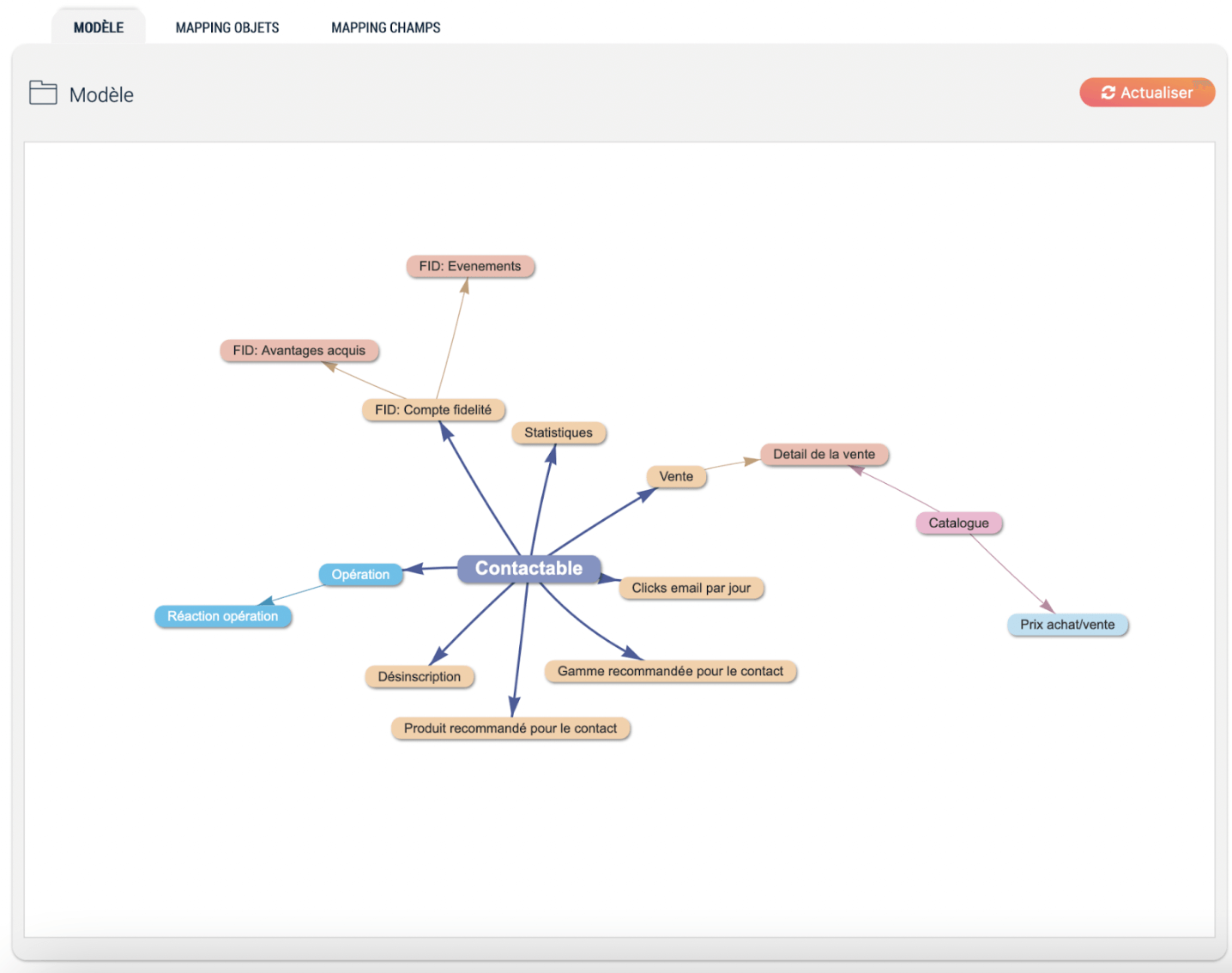Select Gamme recommandée pour le contact node
Viewport: 1232px width, 973px height.
670,671
